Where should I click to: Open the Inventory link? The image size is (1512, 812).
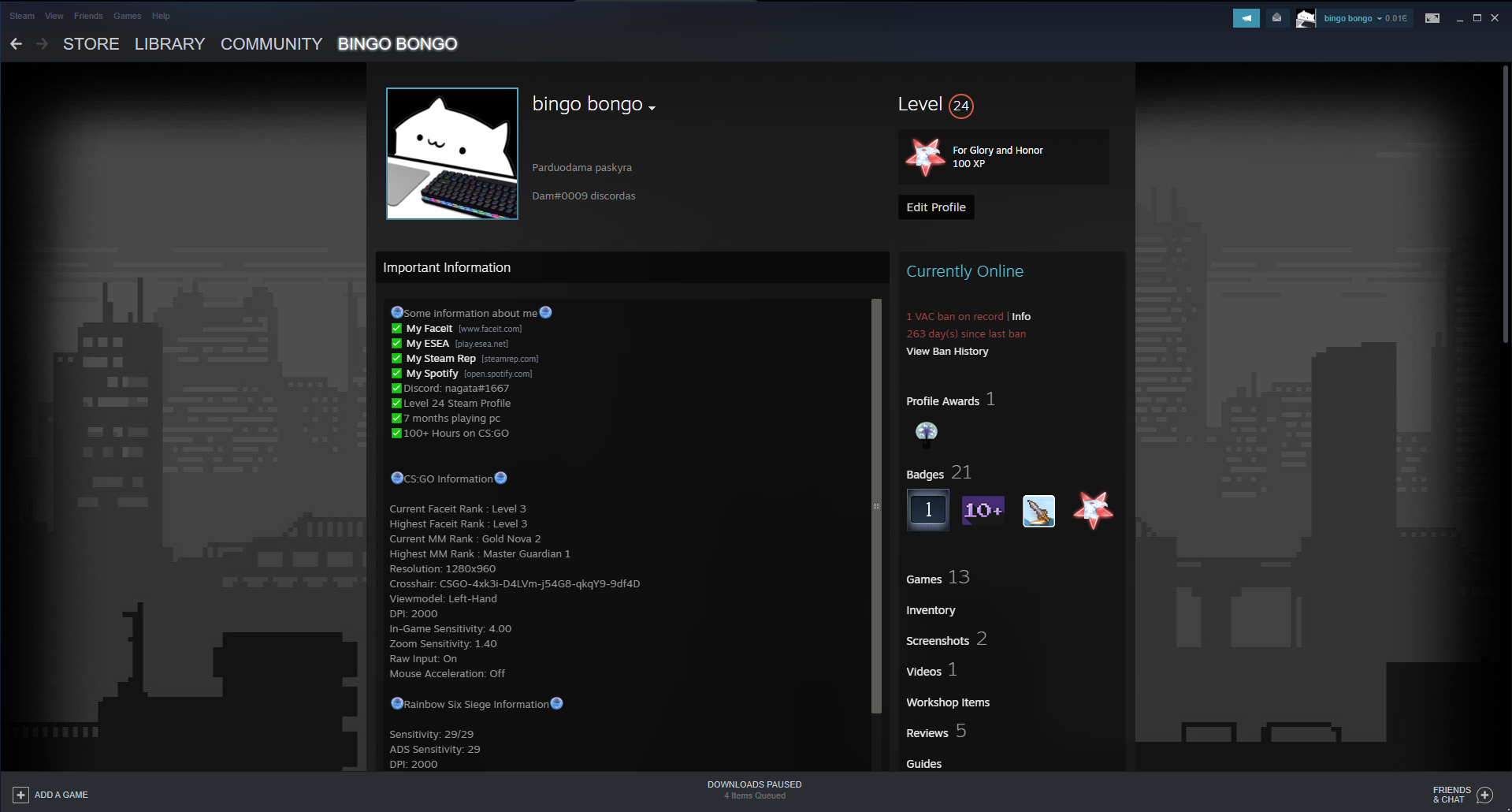[x=931, y=610]
